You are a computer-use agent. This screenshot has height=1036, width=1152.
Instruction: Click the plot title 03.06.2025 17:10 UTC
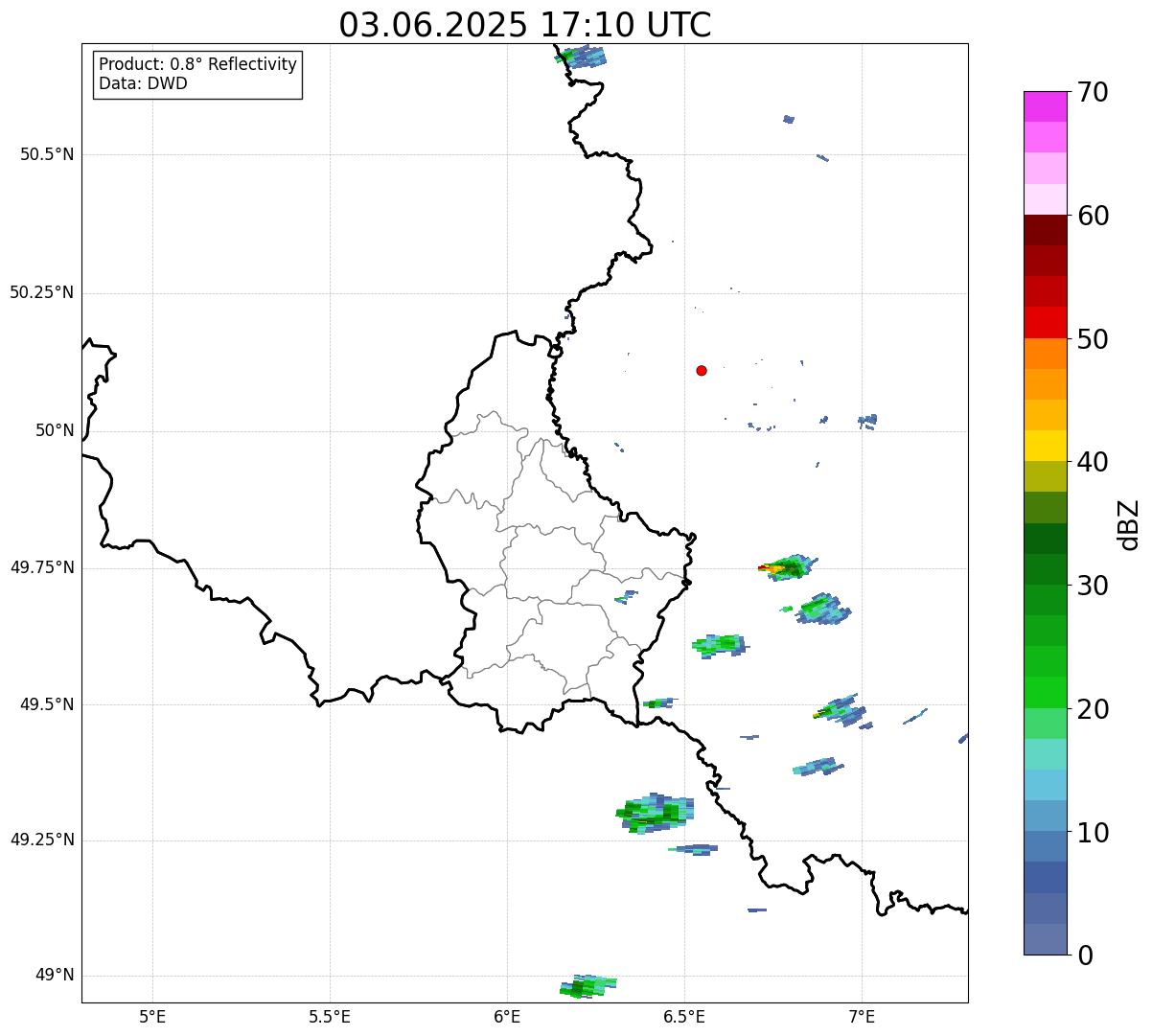tap(525, 25)
